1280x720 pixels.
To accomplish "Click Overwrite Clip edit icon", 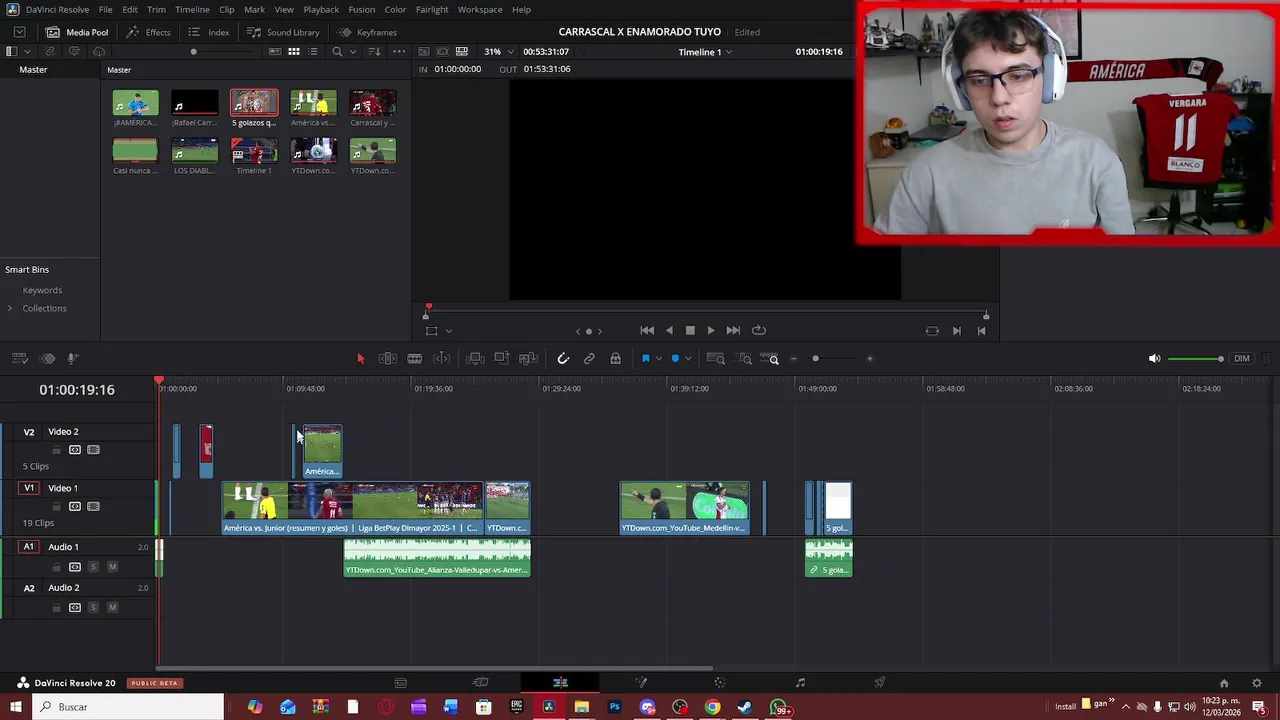I will coord(502,358).
